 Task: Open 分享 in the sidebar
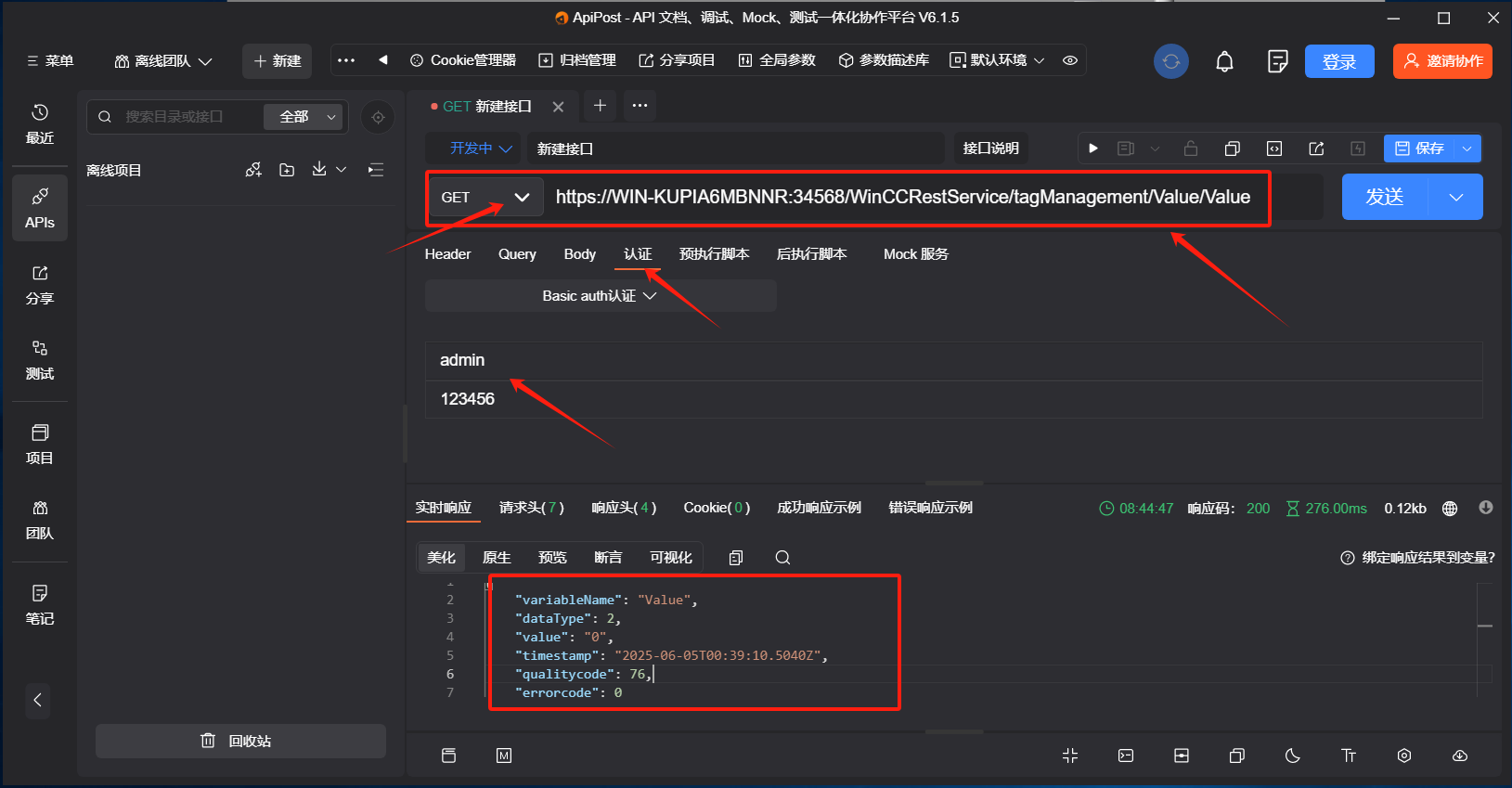40,285
